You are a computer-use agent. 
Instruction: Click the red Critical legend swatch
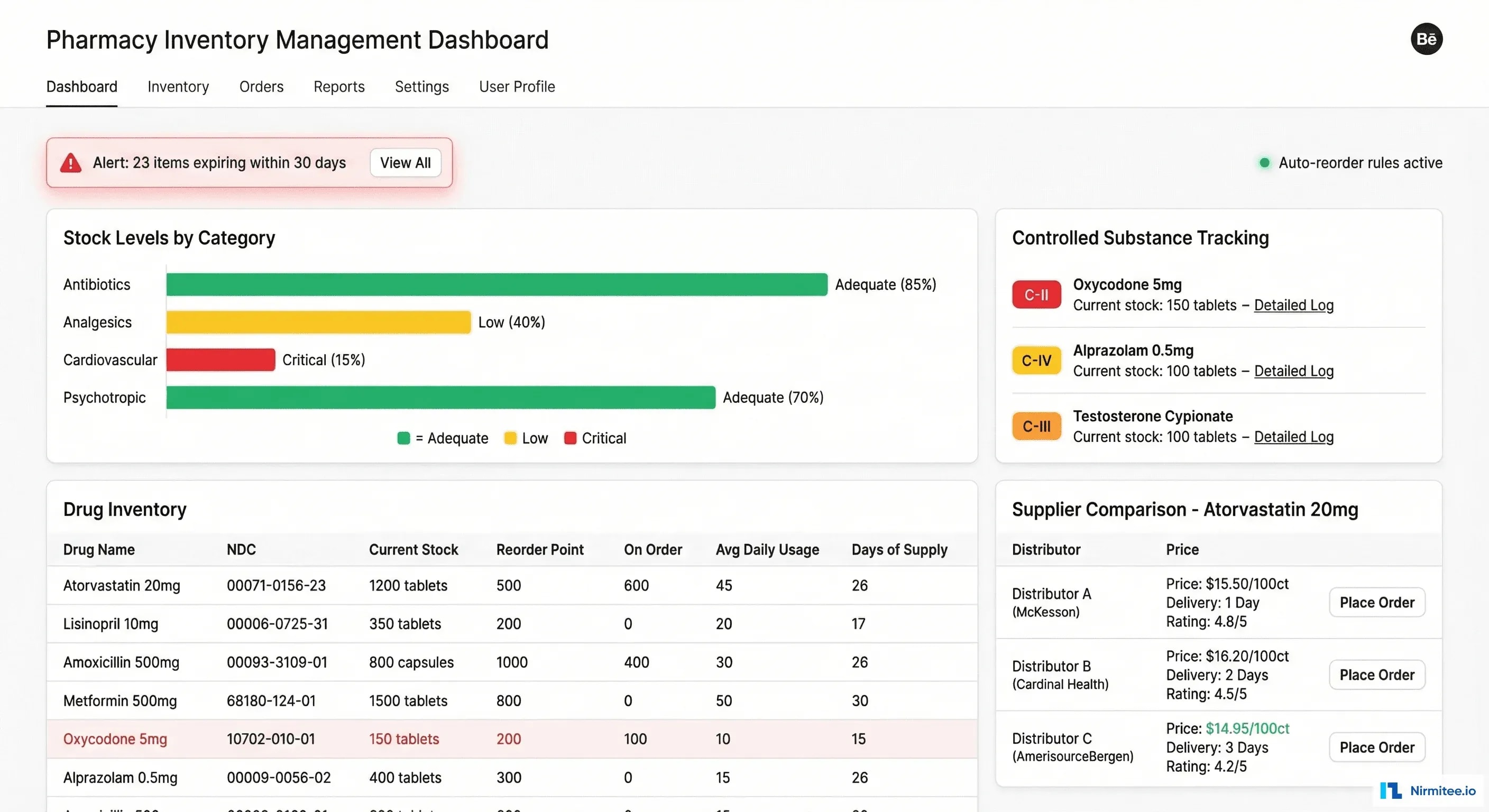point(570,438)
